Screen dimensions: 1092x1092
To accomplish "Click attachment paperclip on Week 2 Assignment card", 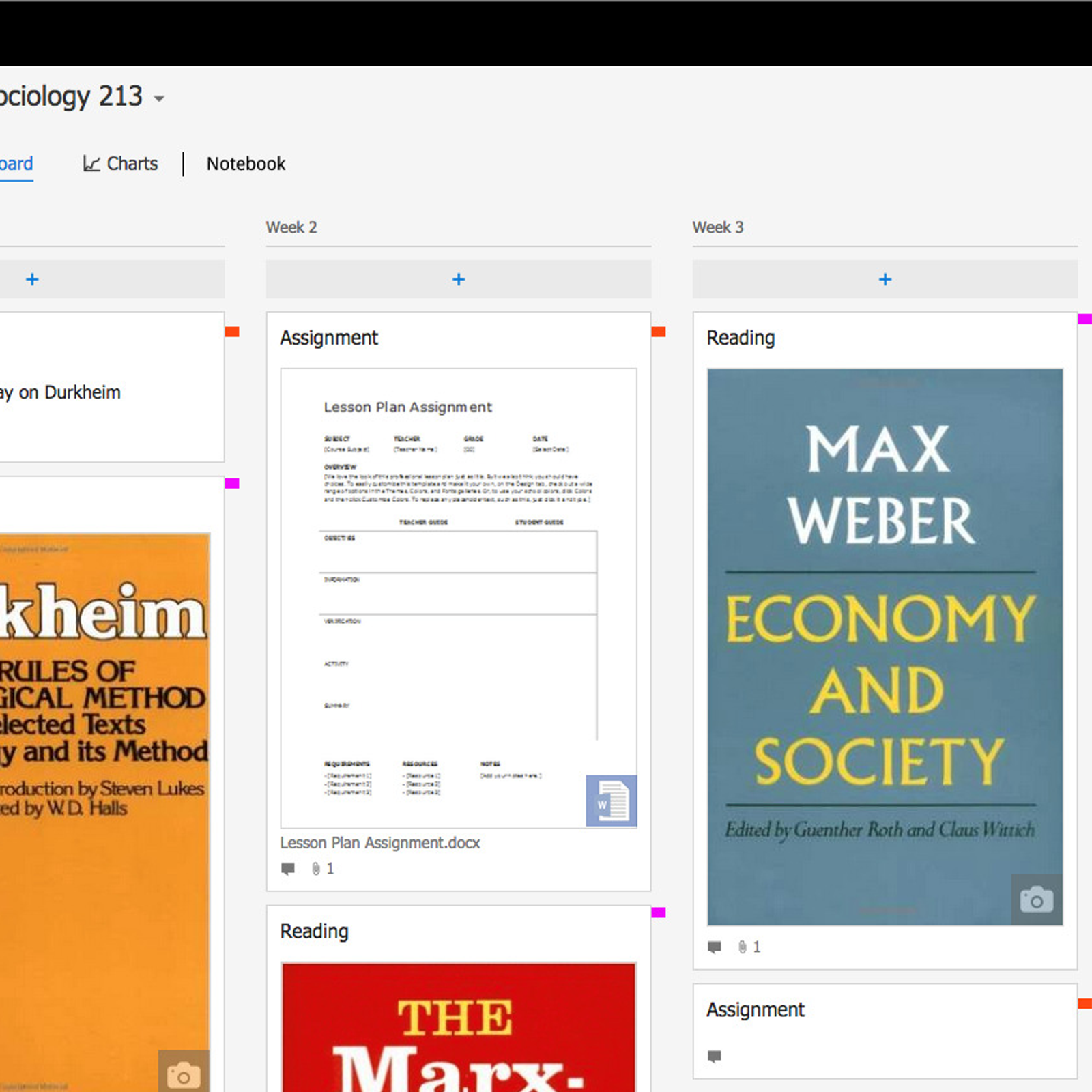I will (x=316, y=869).
